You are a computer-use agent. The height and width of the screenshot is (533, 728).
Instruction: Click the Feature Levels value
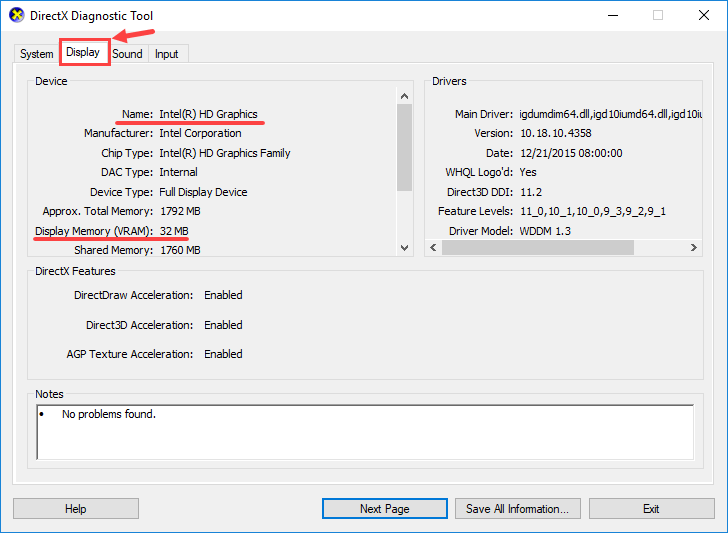pyautogui.click(x=593, y=211)
